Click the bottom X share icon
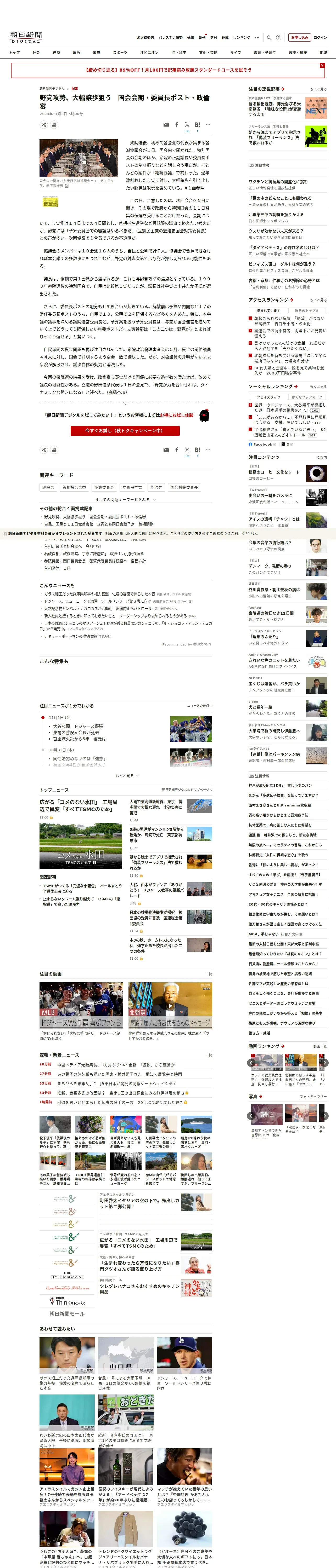The width and height of the screenshot is (336, 1568). coord(187,450)
